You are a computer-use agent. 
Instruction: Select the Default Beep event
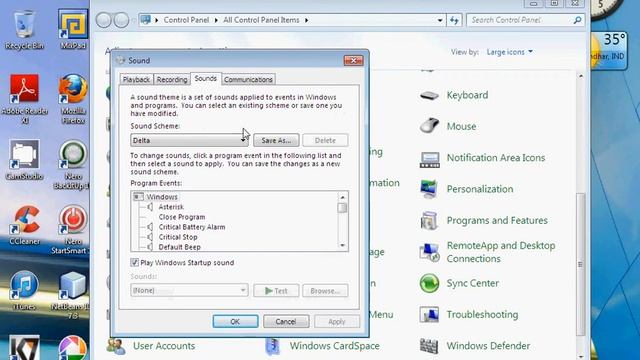click(180, 247)
